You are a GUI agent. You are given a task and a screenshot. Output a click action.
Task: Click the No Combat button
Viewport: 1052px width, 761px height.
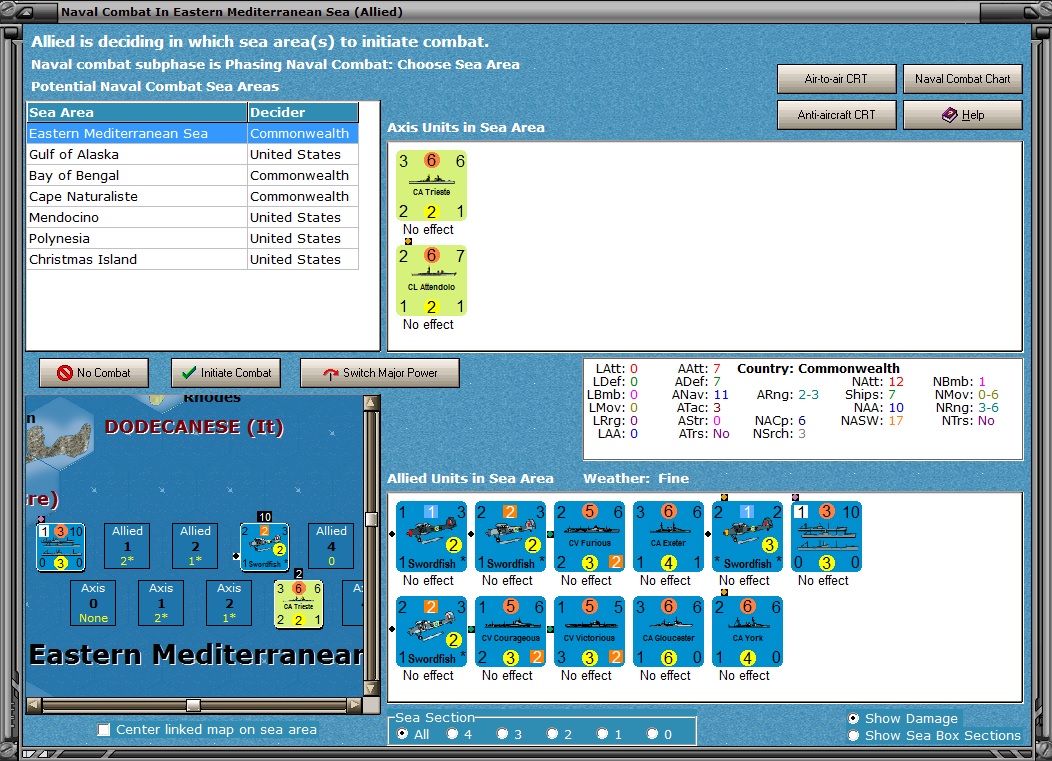click(x=94, y=373)
